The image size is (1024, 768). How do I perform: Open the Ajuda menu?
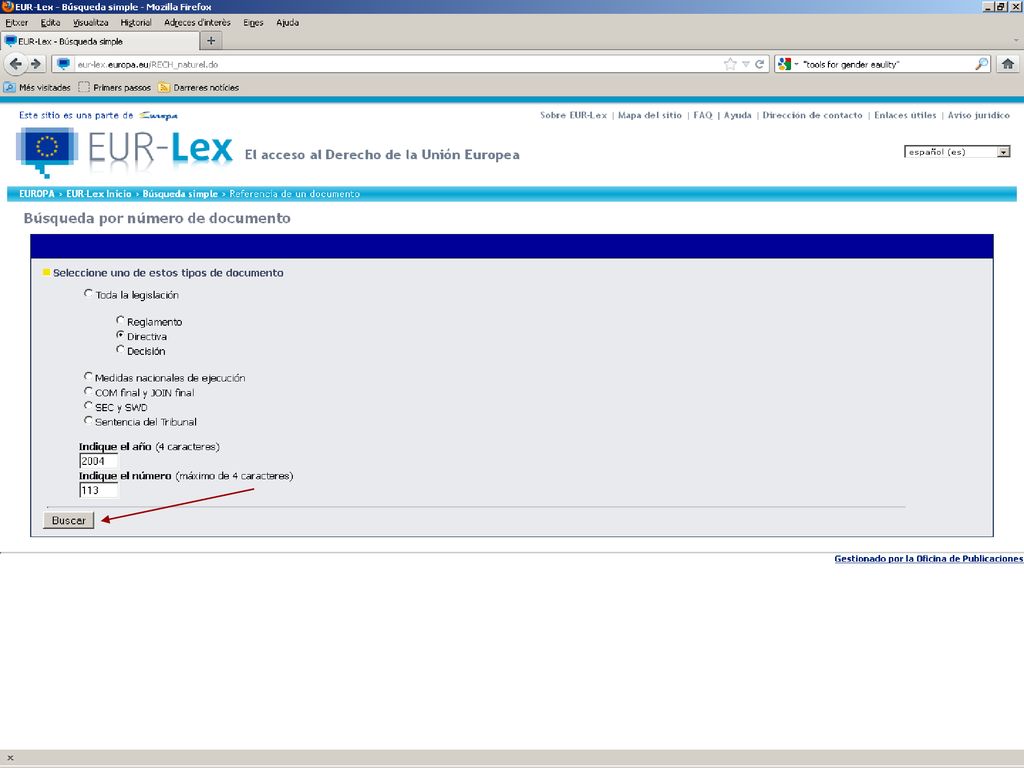point(287,22)
